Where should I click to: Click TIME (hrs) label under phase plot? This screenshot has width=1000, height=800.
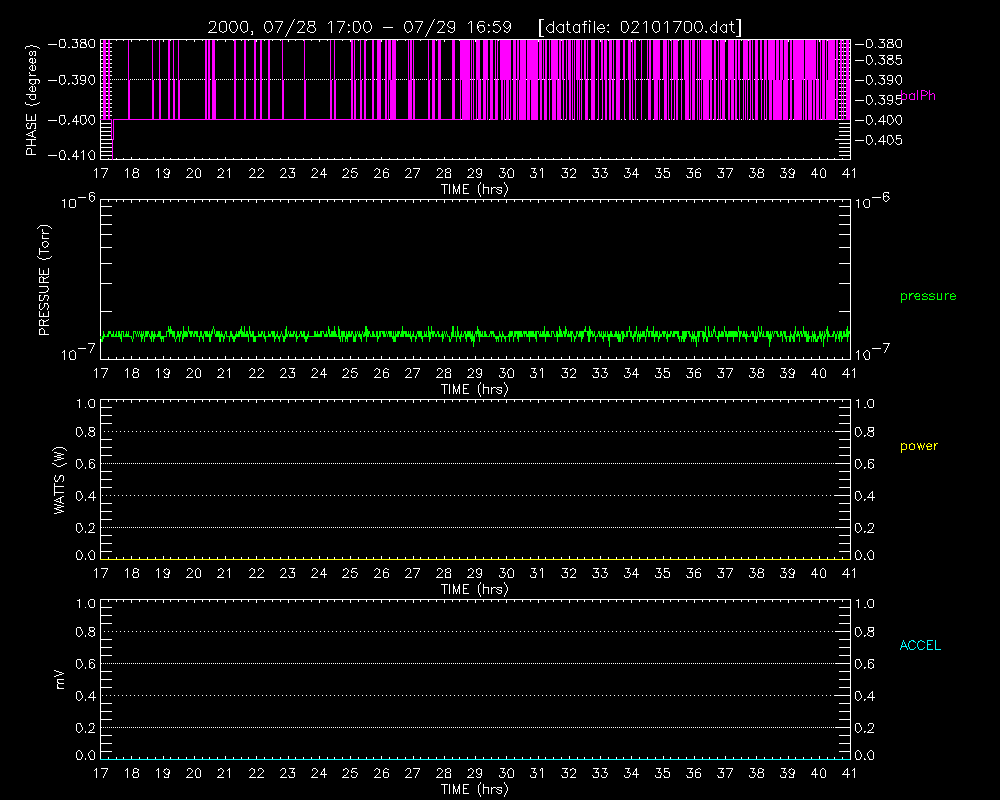pyautogui.click(x=474, y=189)
